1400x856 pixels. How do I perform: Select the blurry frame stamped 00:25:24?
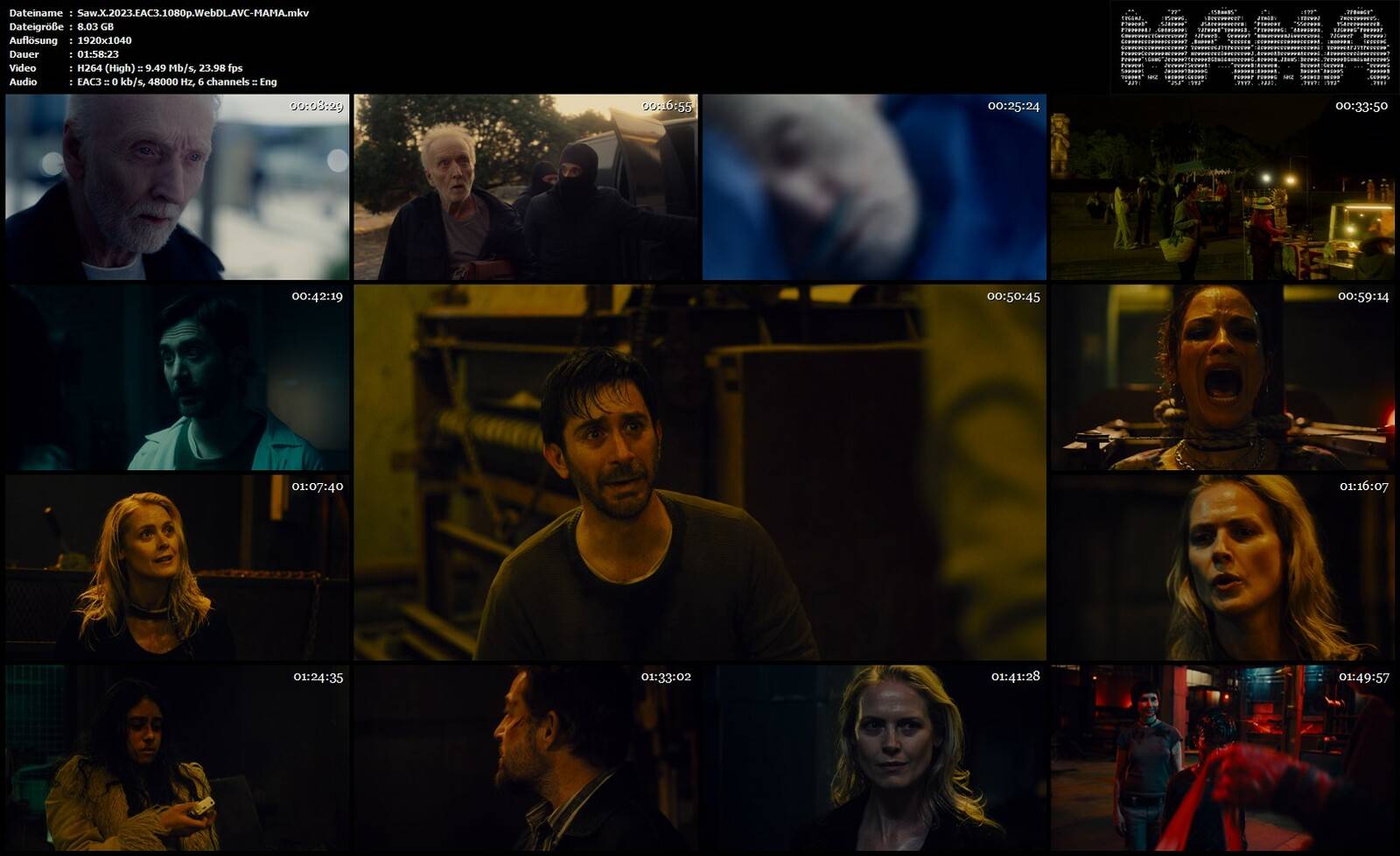click(874, 187)
